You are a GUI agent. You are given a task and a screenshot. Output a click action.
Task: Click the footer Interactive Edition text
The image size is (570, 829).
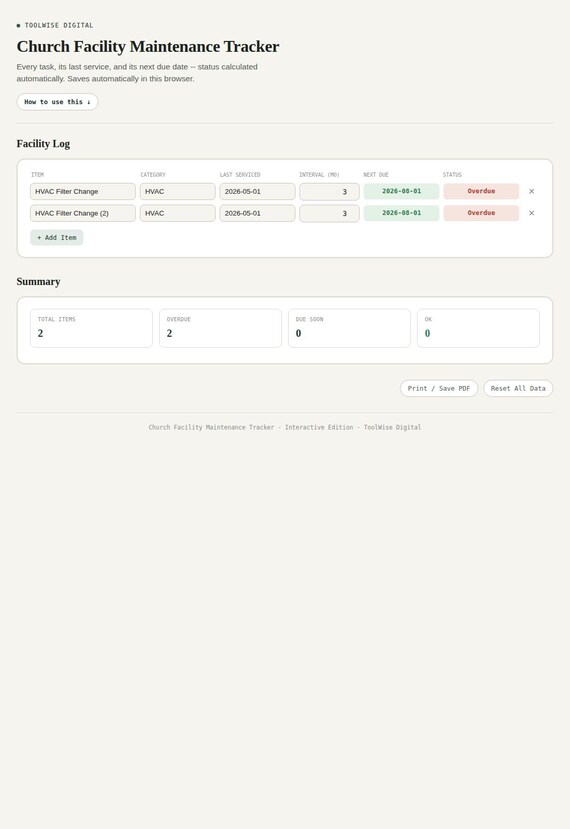(x=319, y=427)
